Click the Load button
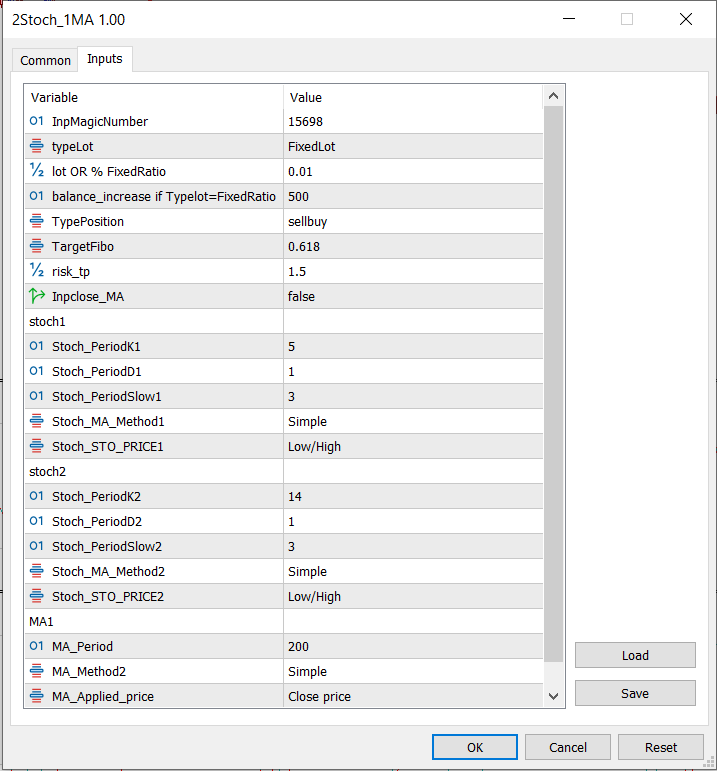This screenshot has width=717, height=771. pyautogui.click(x=635, y=655)
